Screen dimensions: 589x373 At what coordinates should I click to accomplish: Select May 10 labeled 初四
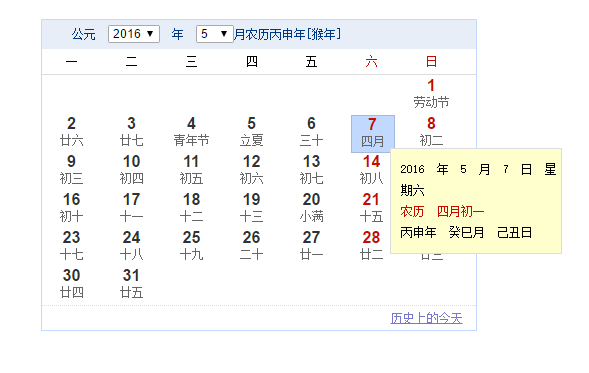[131, 170]
